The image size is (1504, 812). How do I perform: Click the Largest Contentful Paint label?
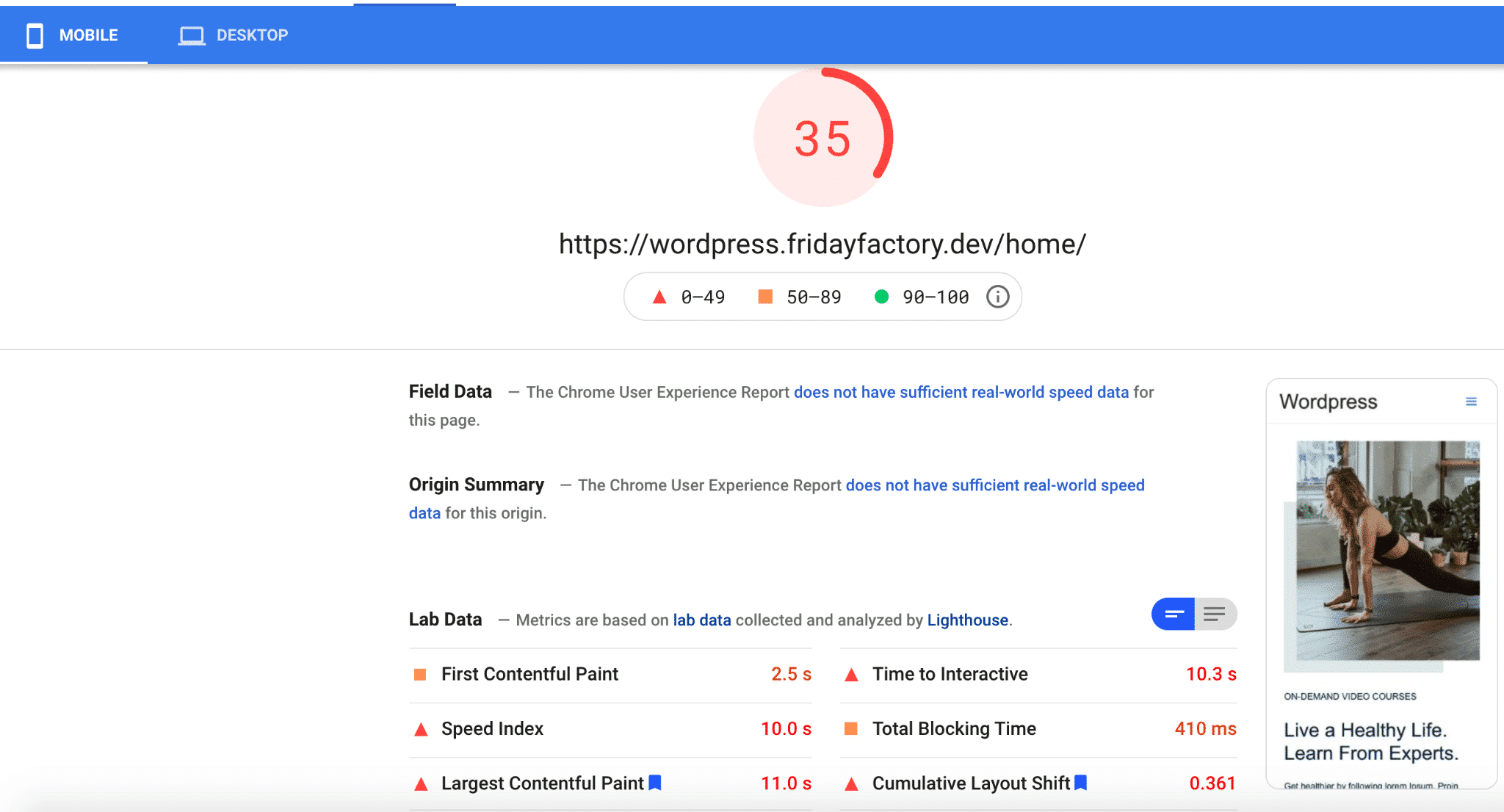(543, 783)
